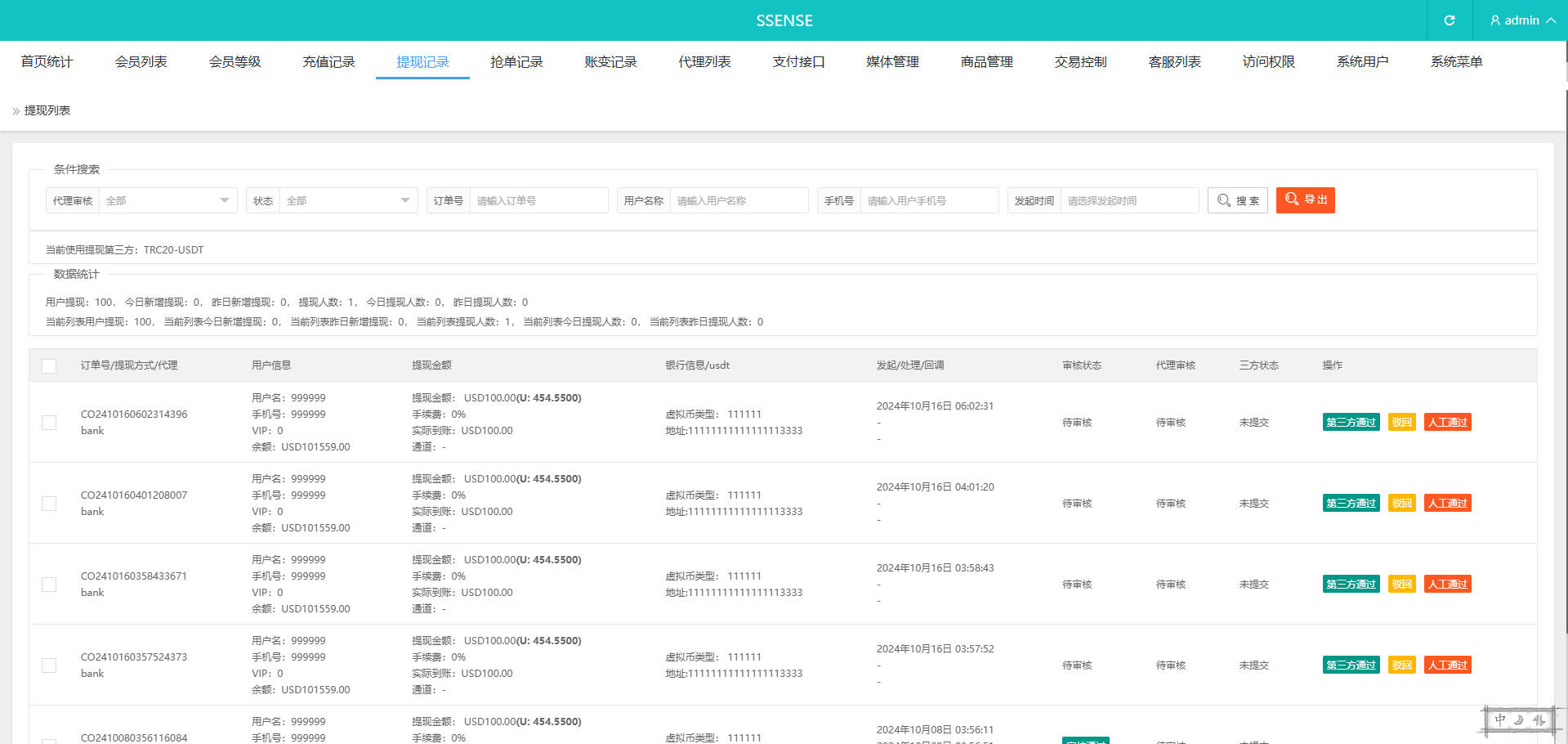This screenshot has height=744, width=1568.
Task: Click 第三方通过 for order CO2410160357524373
Action: point(1351,666)
